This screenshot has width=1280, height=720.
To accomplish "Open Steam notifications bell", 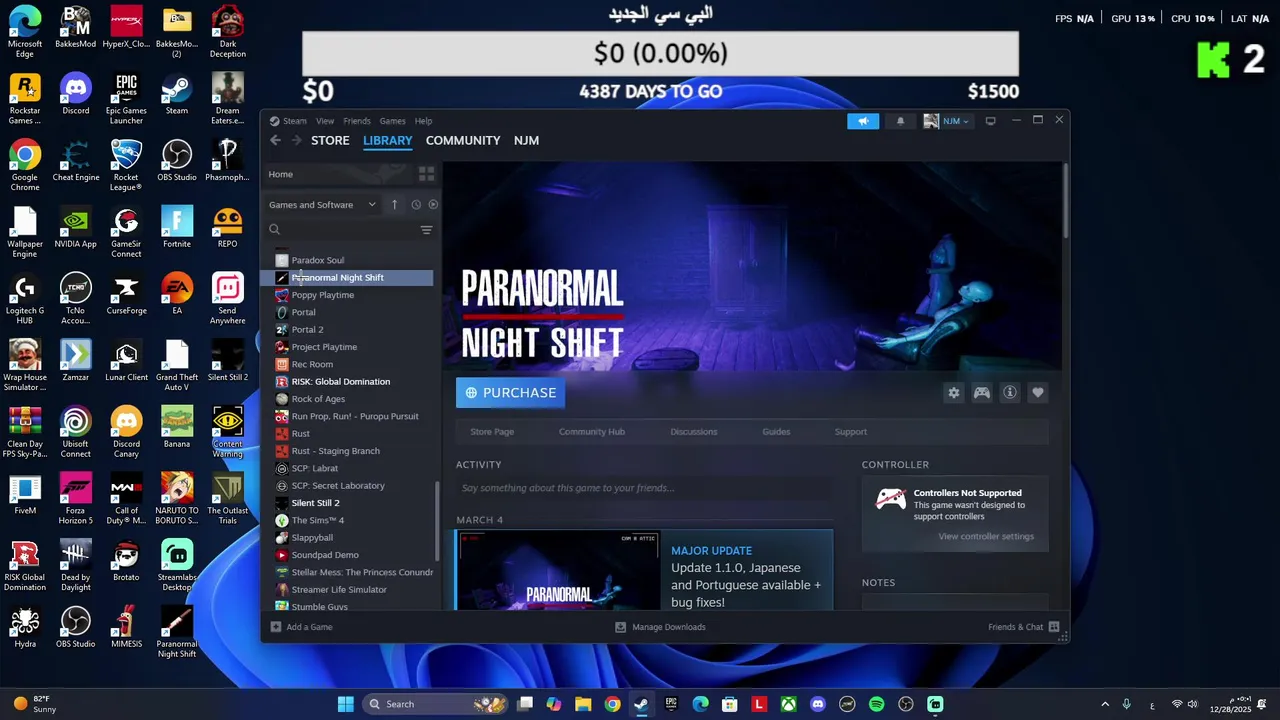I will click(x=900, y=121).
